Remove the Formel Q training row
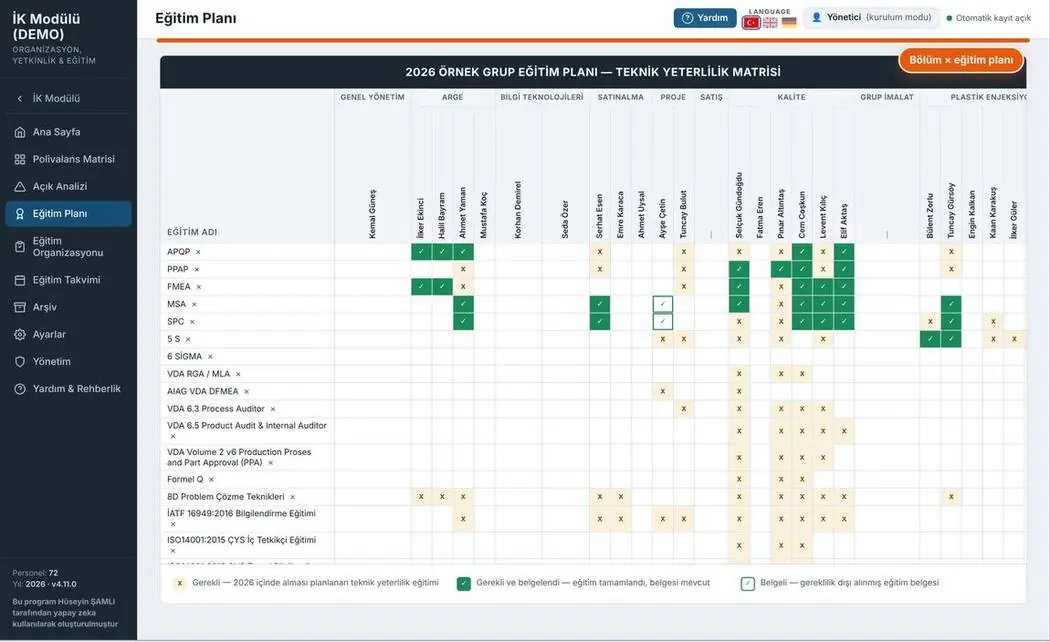The height and width of the screenshot is (642, 1050). point(212,480)
